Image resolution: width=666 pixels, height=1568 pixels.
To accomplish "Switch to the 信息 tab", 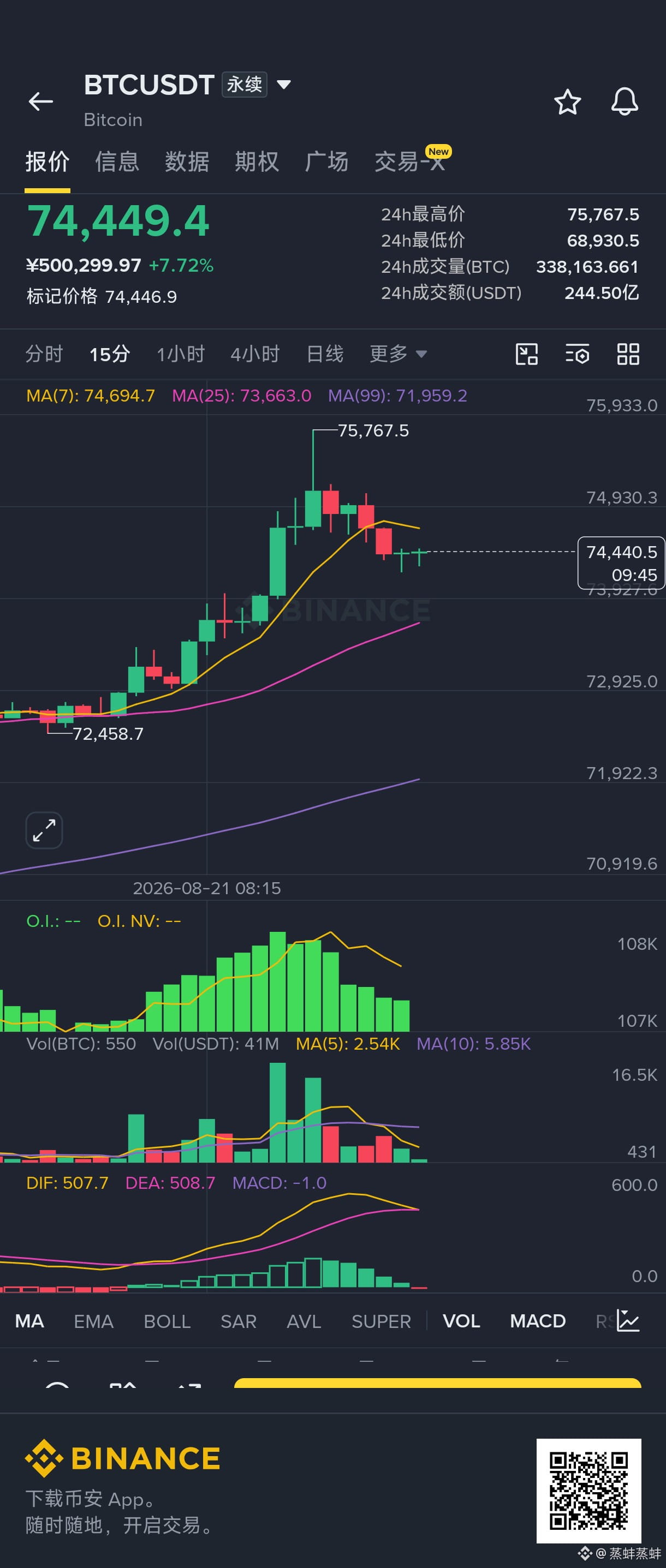I will (117, 162).
